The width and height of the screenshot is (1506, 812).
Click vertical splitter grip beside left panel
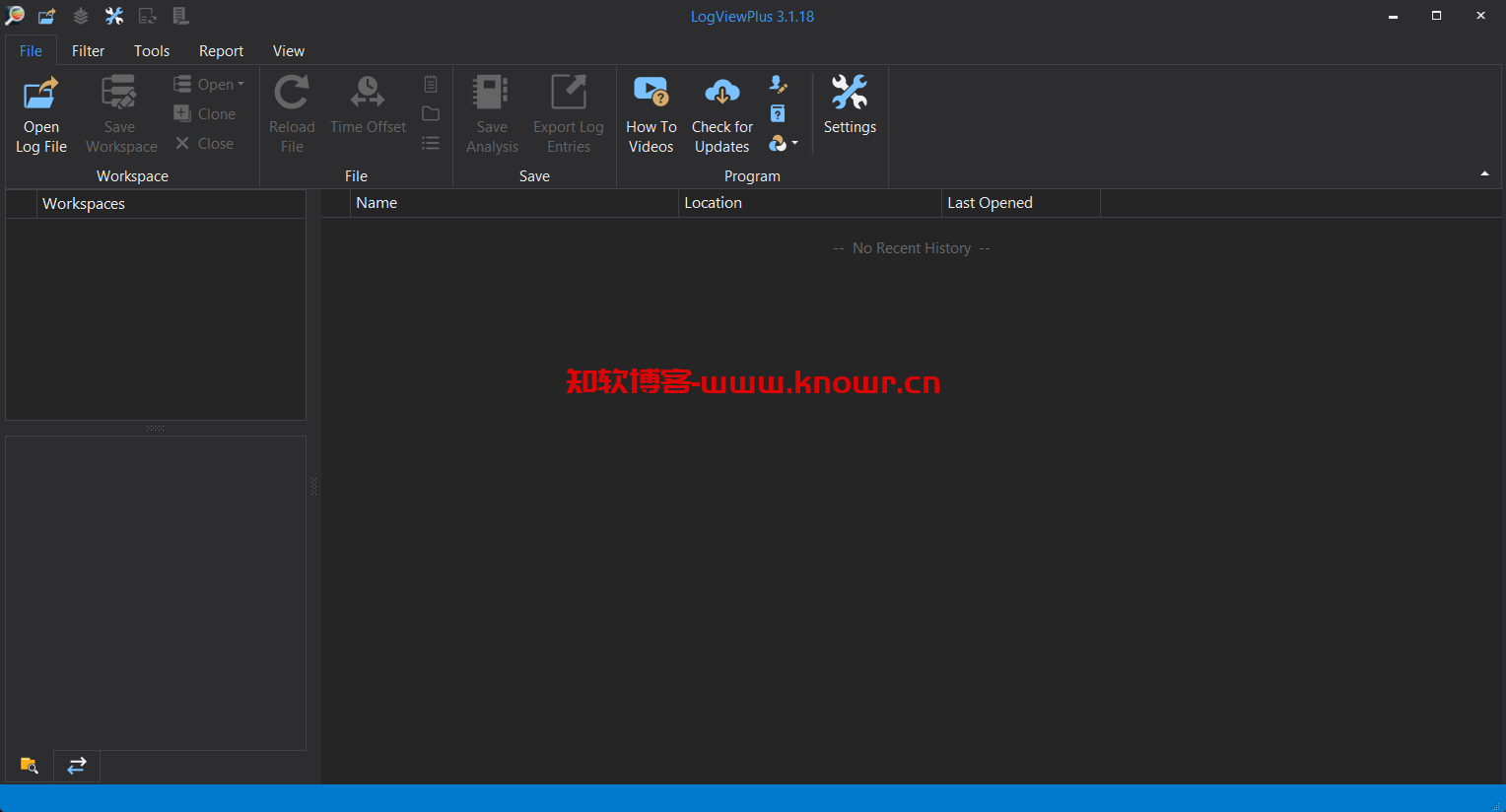point(314,487)
